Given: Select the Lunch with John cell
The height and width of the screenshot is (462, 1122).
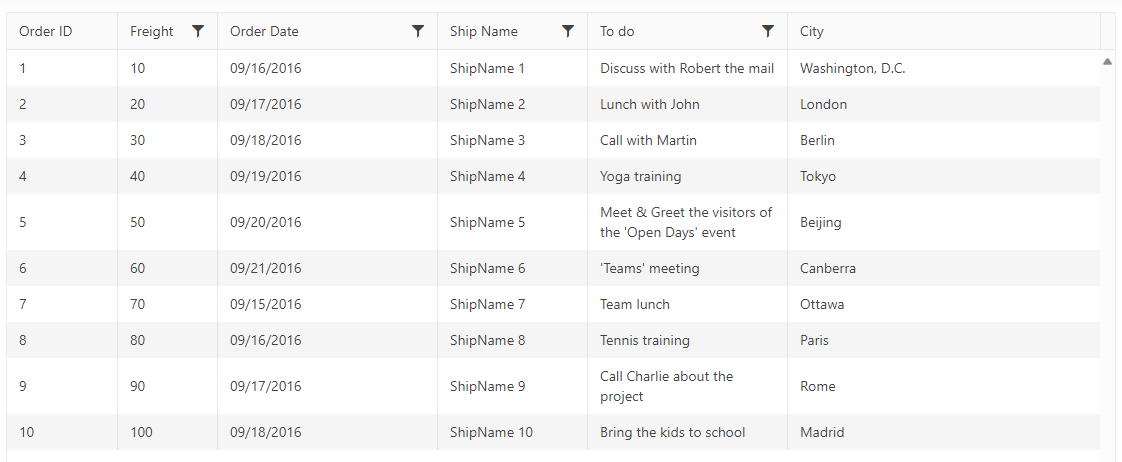Looking at the screenshot, I should 688,104.
